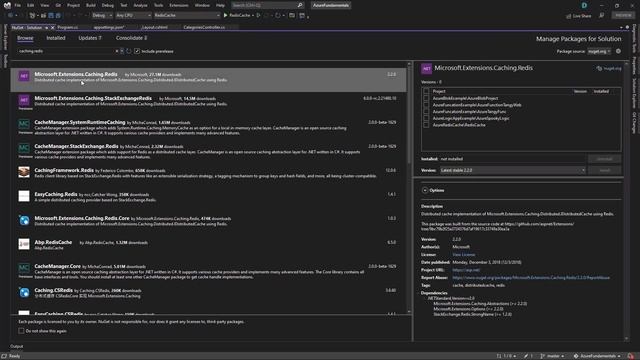Open the Git menu
The image size is (640, 360).
click(x=58, y=5)
